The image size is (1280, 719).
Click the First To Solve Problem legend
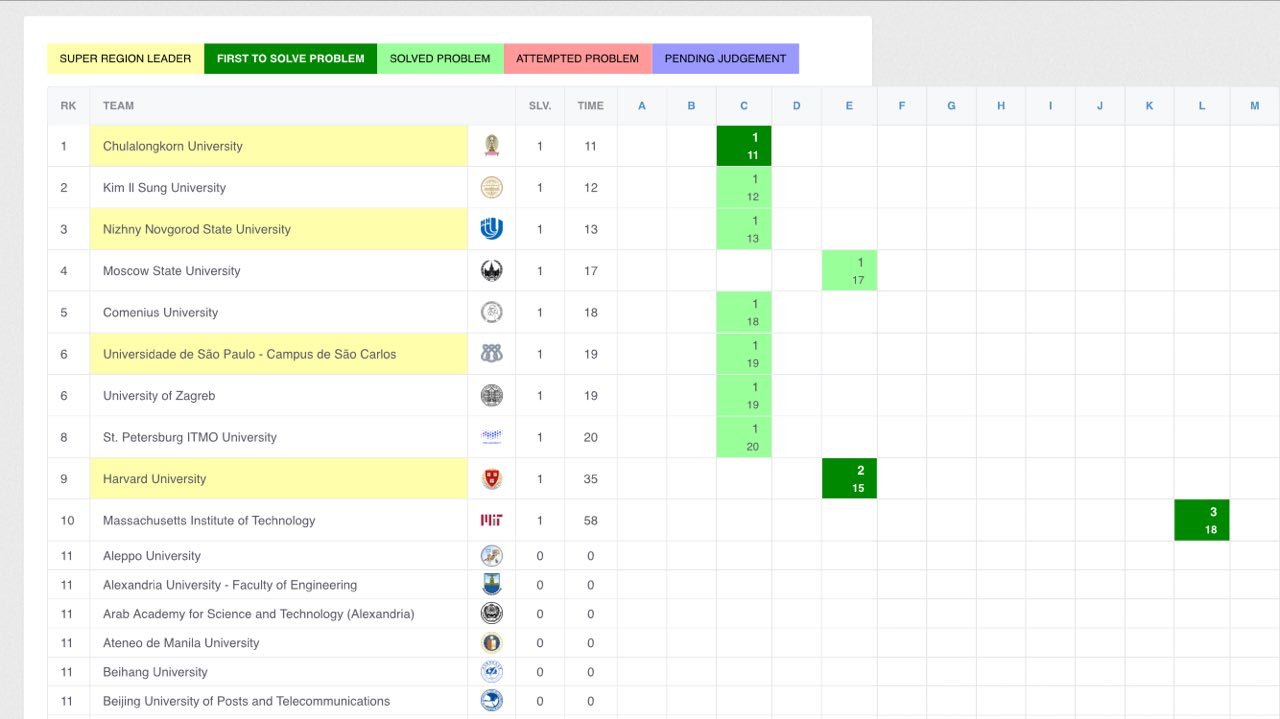click(290, 59)
